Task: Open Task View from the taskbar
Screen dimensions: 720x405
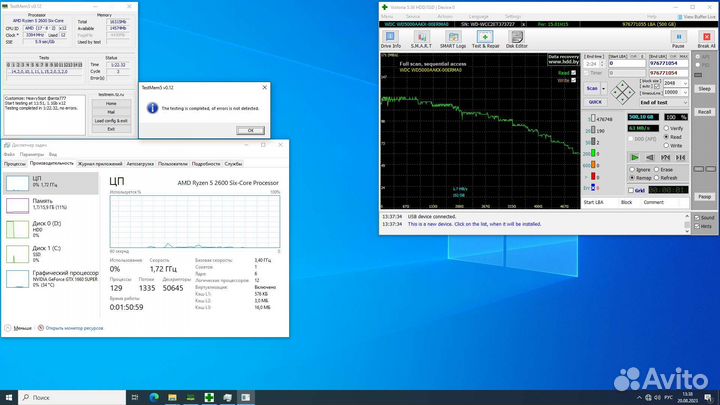Action: click(135, 397)
